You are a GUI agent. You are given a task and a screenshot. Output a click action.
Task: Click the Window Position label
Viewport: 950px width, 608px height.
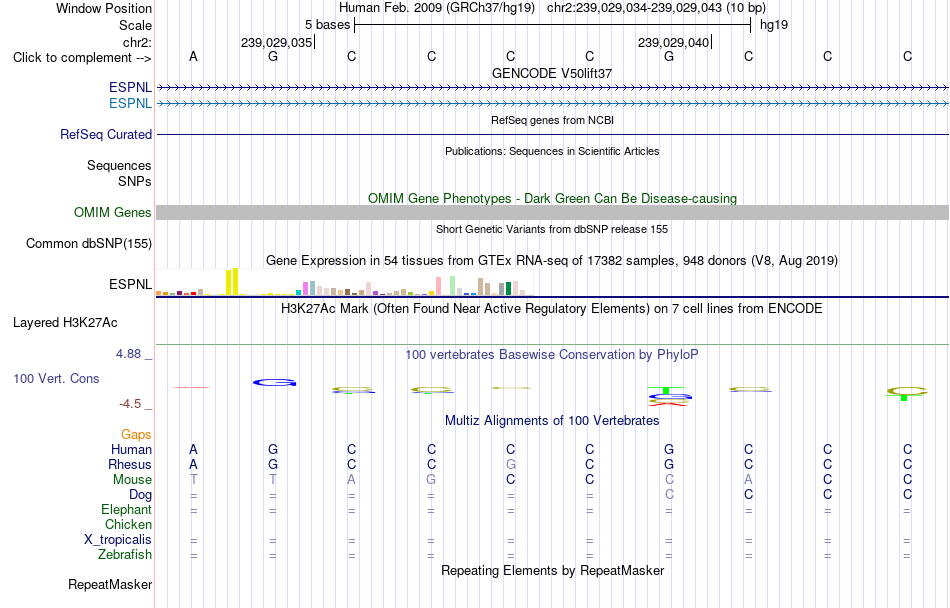click(x=104, y=8)
